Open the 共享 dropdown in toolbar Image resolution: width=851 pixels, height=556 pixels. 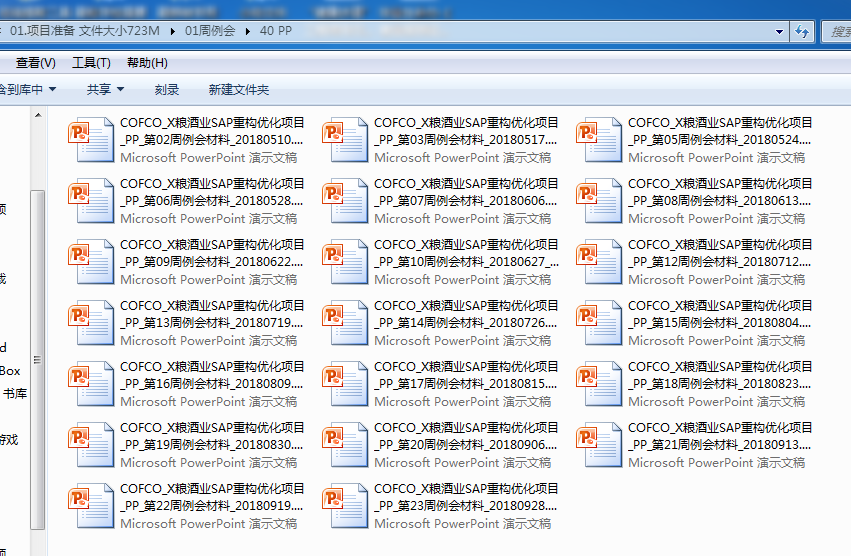[106, 89]
